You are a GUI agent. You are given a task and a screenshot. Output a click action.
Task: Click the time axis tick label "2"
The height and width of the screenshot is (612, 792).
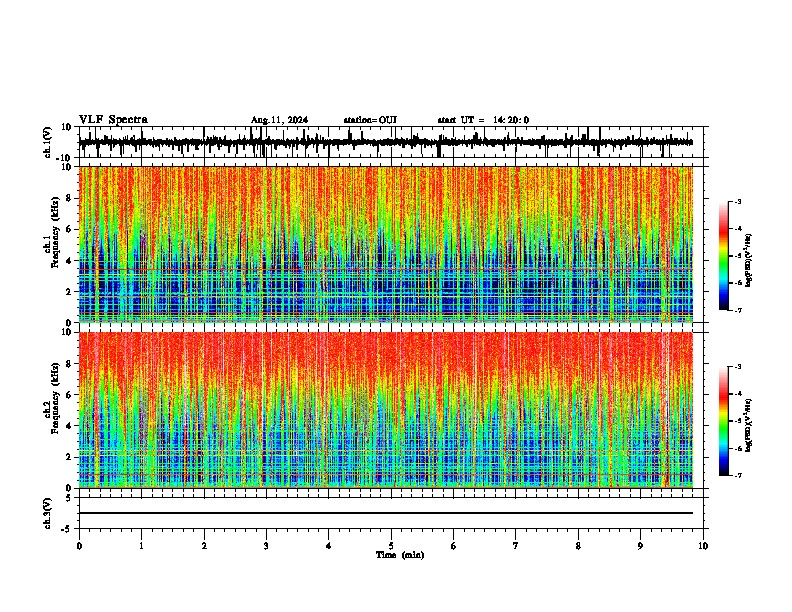pos(204,546)
